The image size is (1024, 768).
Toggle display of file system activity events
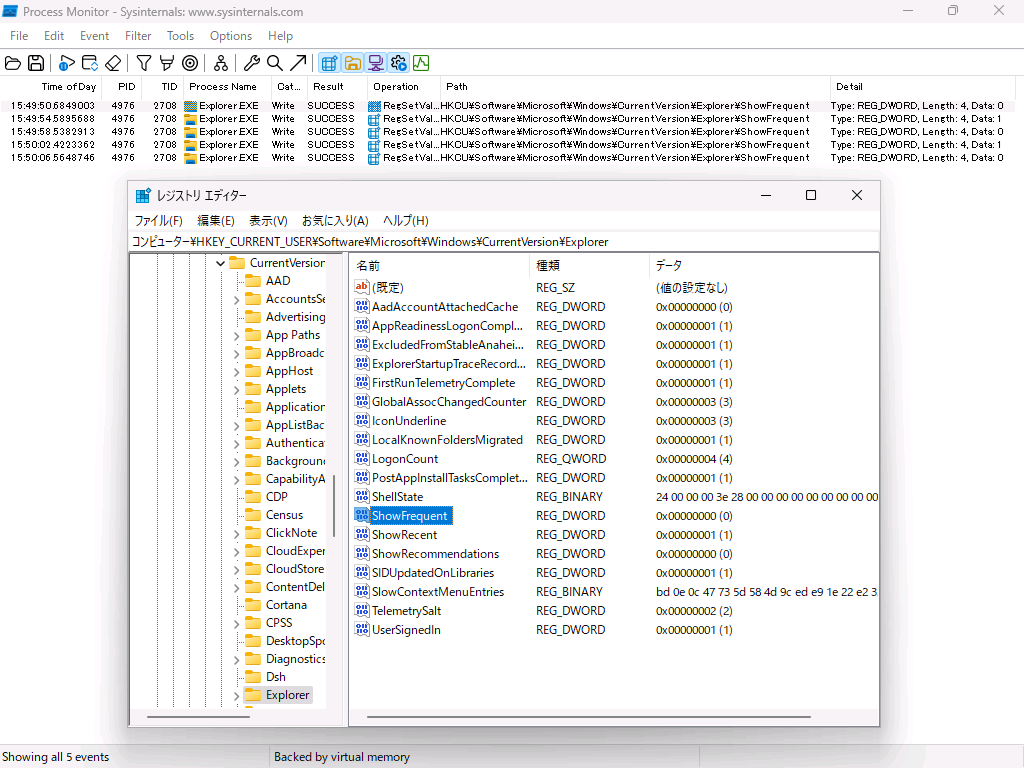(x=354, y=62)
